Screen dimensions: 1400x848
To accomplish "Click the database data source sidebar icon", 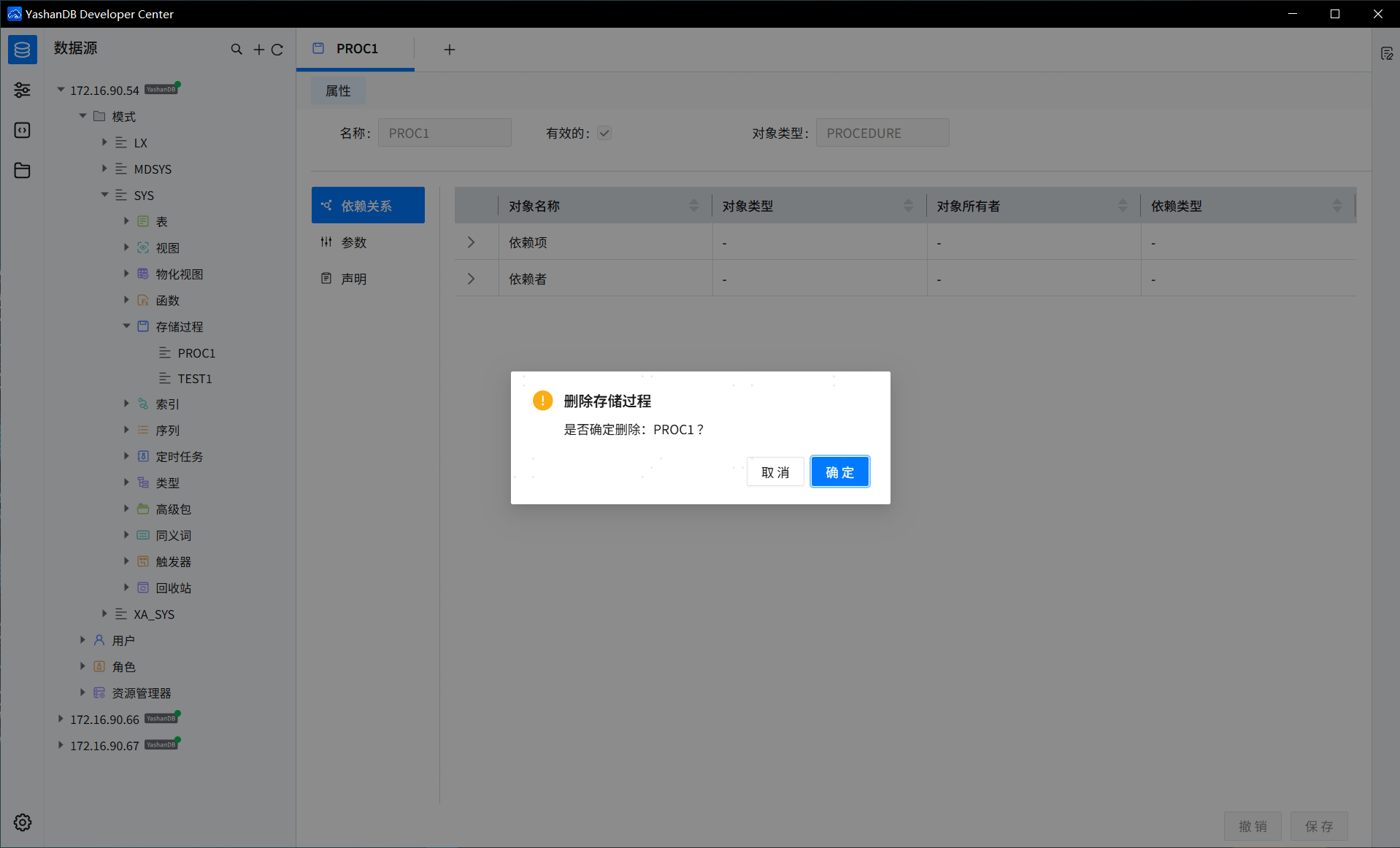I will [x=22, y=50].
